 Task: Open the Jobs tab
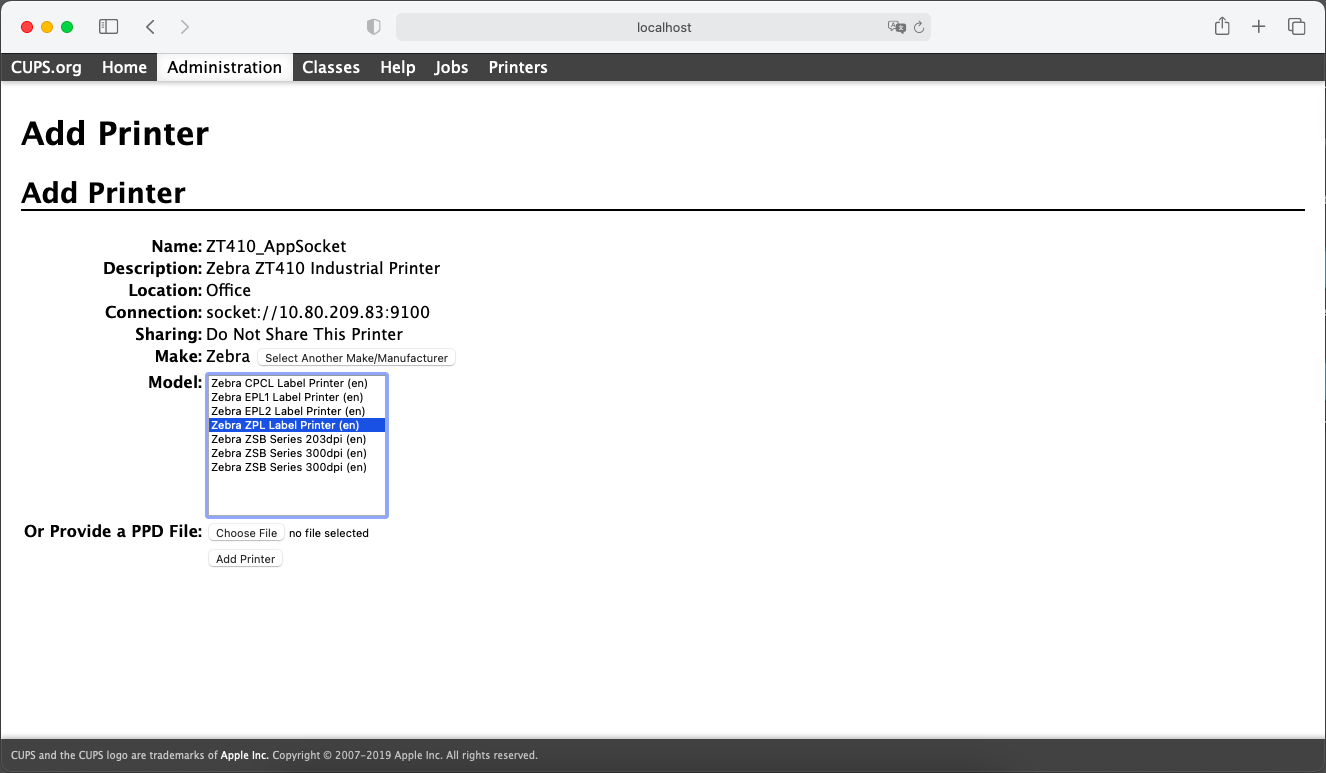(451, 67)
